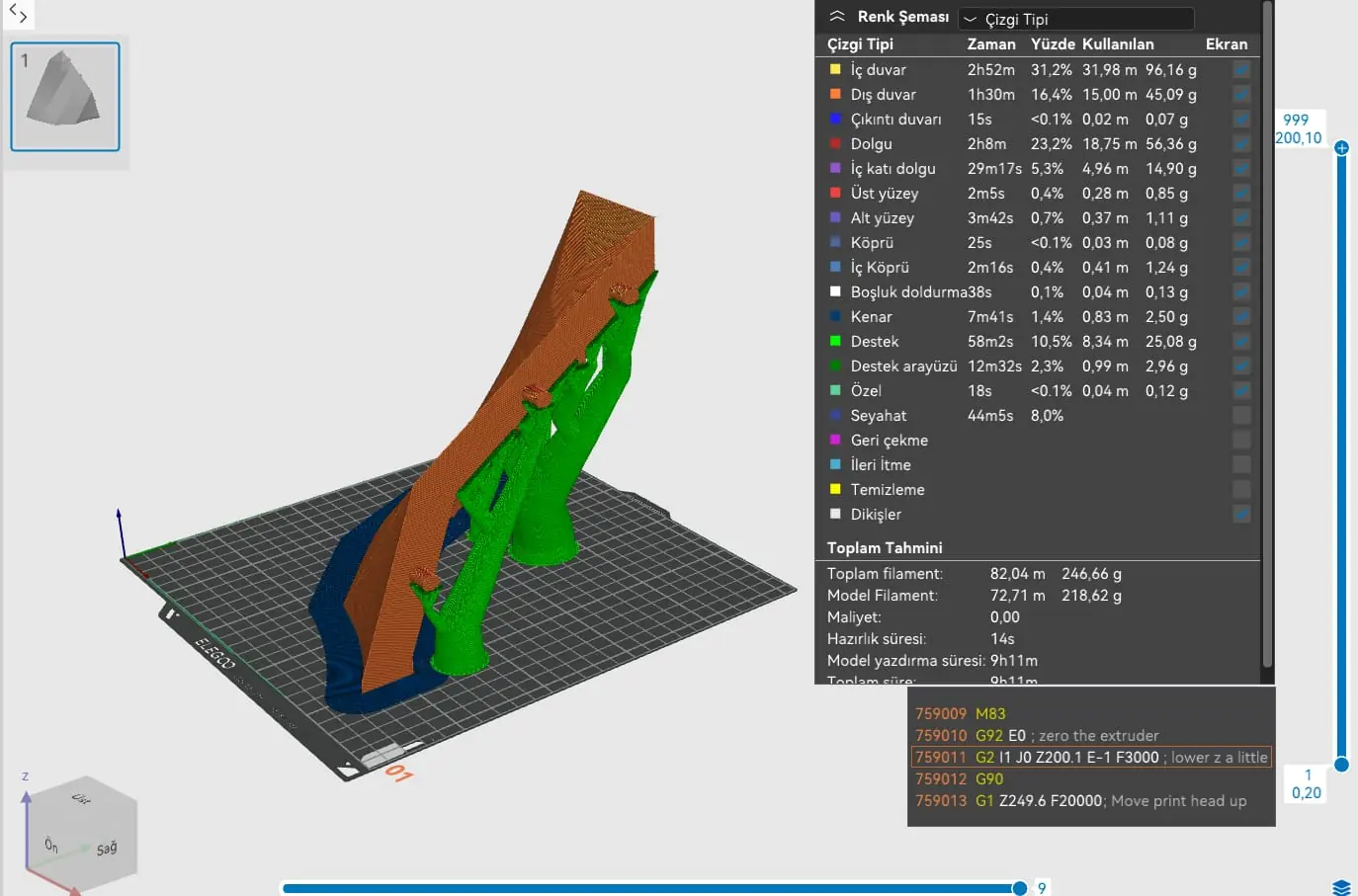The height and width of the screenshot is (896, 1358).
Task: Open the Çizgi Tipi color scheme dropdown
Action: click(x=1076, y=19)
